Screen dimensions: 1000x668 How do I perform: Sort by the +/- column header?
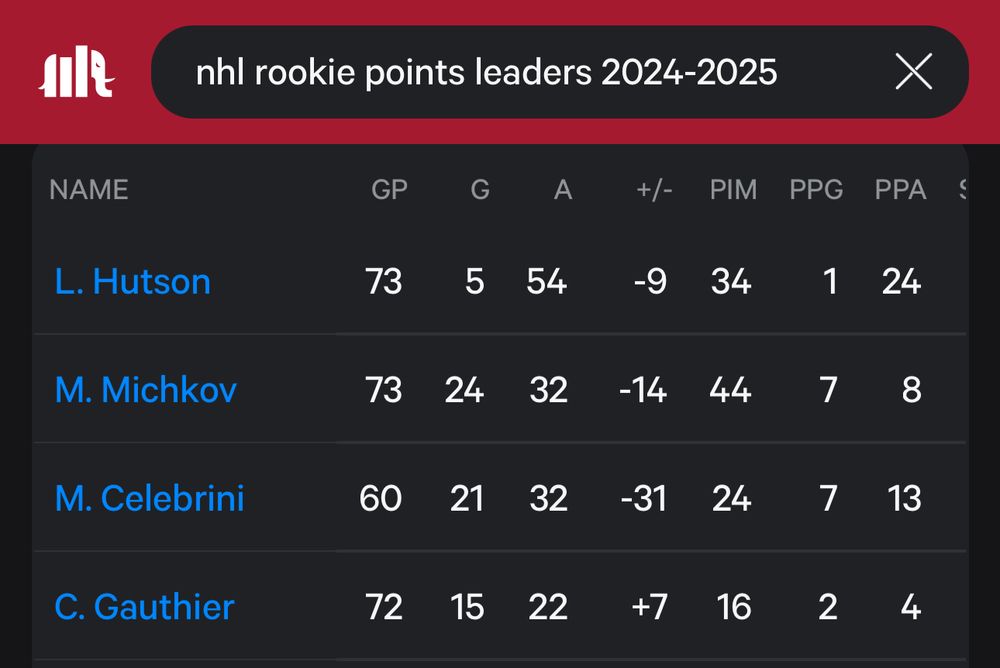[x=654, y=189]
